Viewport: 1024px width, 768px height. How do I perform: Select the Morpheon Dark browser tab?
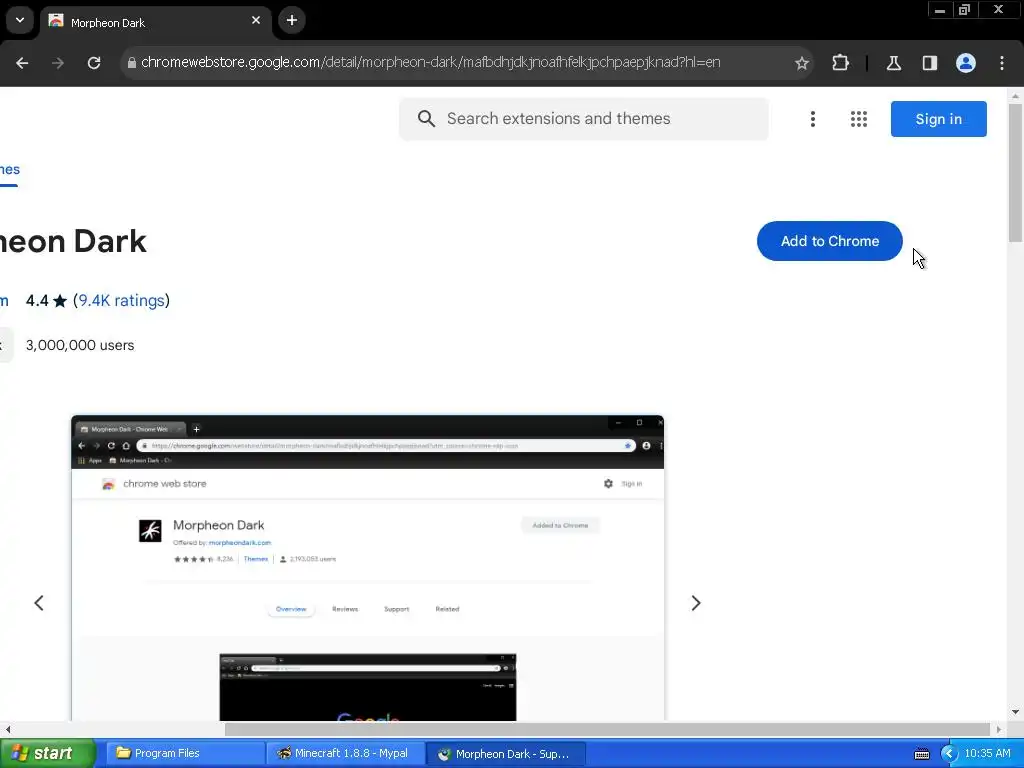coord(155,22)
